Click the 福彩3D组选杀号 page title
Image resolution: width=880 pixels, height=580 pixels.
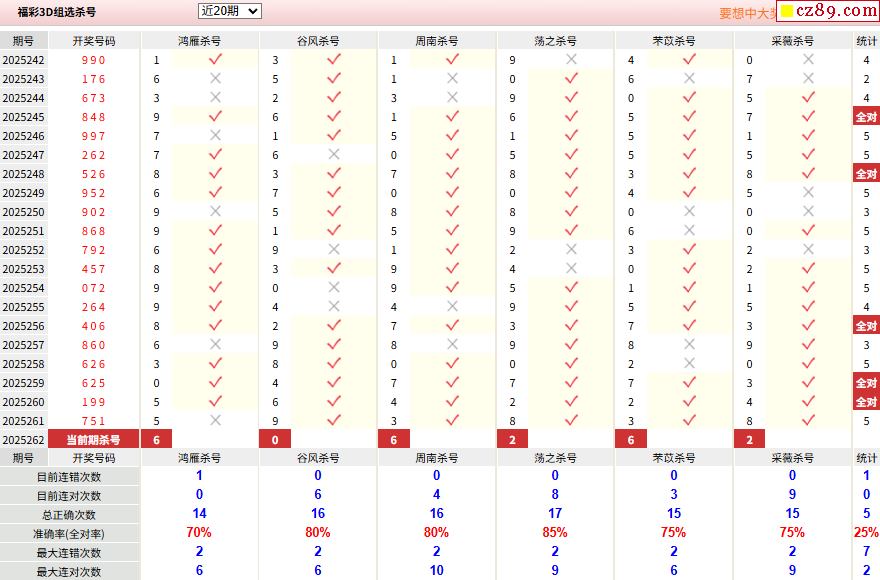point(57,12)
